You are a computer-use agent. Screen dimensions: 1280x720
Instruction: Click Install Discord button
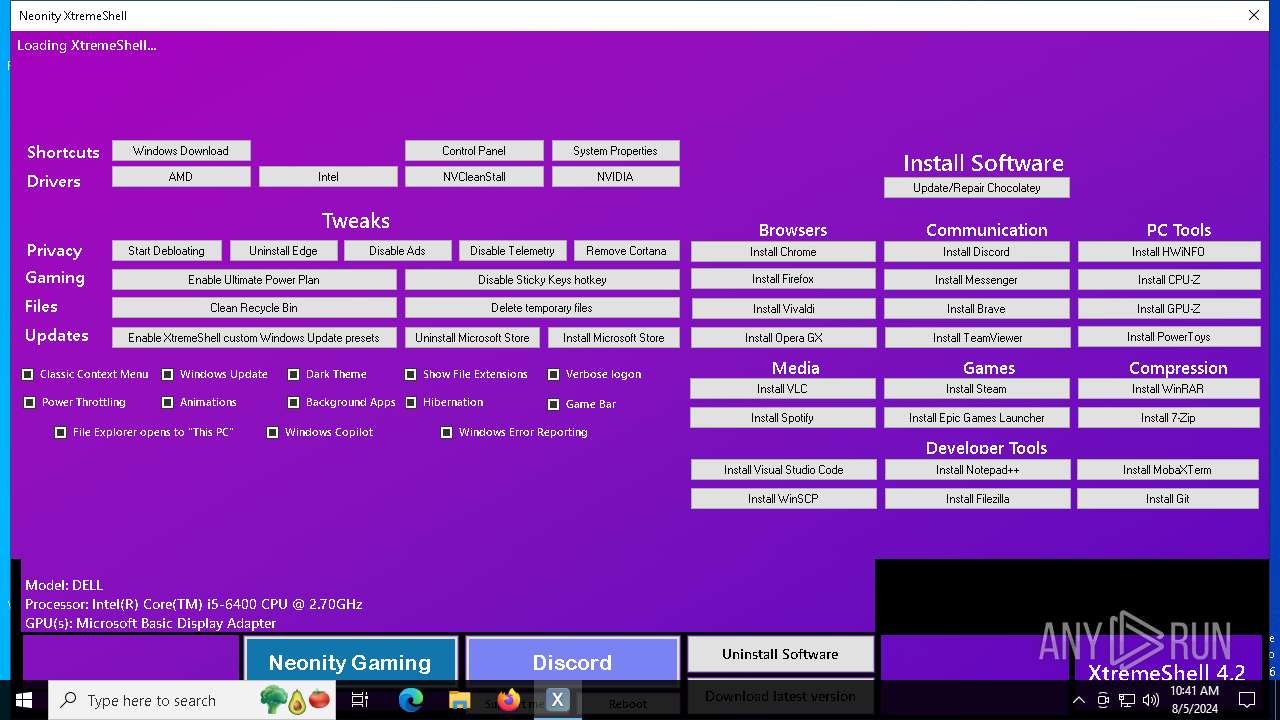click(x=977, y=252)
